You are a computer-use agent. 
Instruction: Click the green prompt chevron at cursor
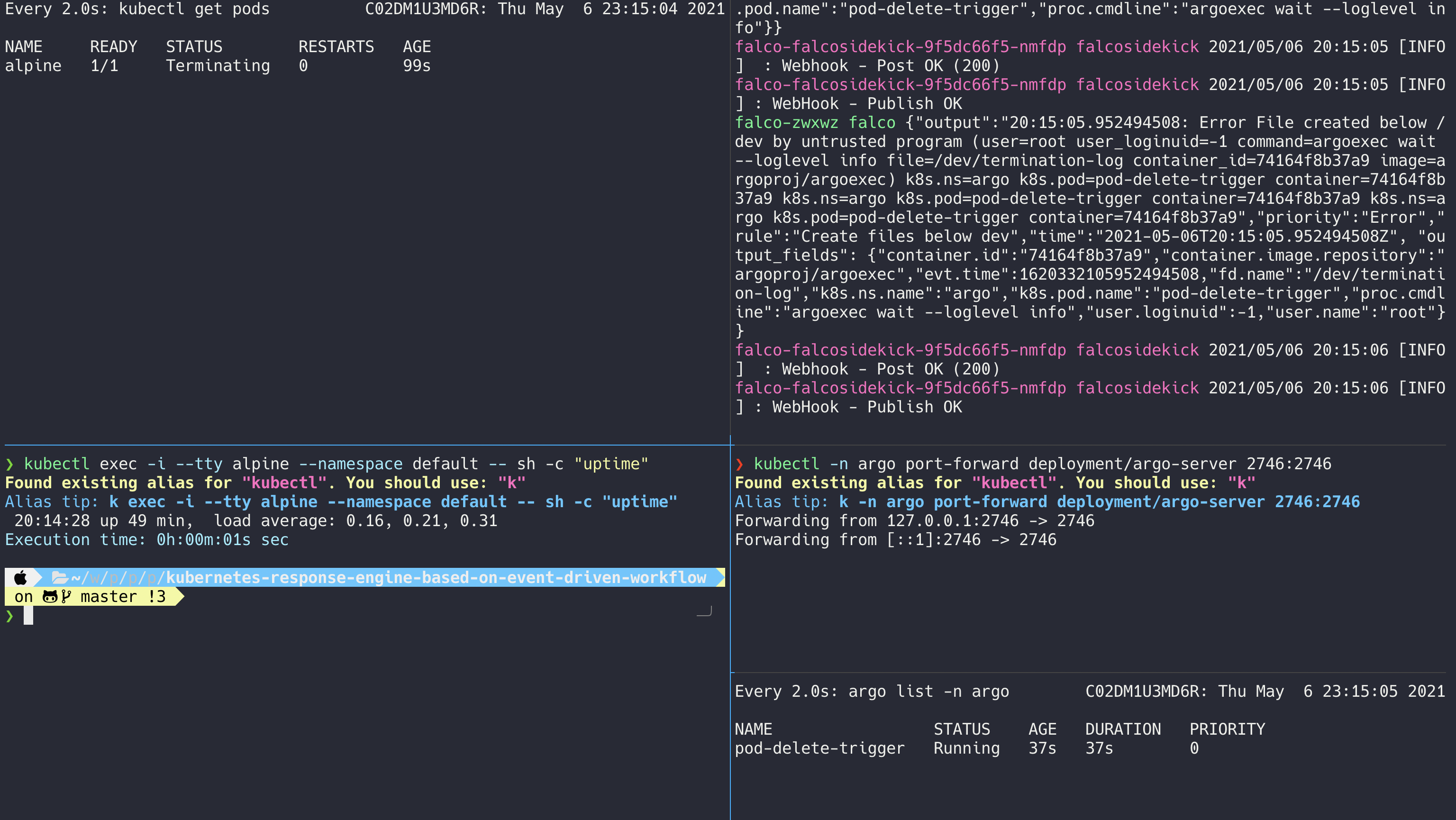click(9, 616)
